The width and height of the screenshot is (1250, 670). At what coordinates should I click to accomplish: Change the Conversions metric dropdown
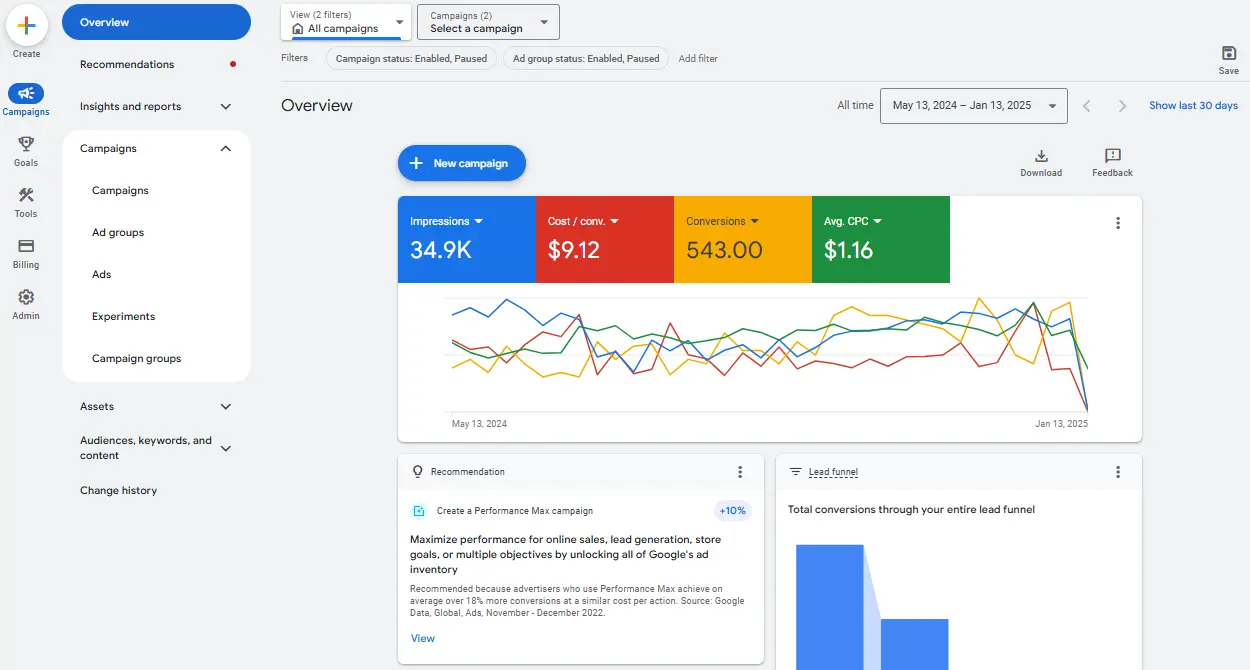(722, 222)
